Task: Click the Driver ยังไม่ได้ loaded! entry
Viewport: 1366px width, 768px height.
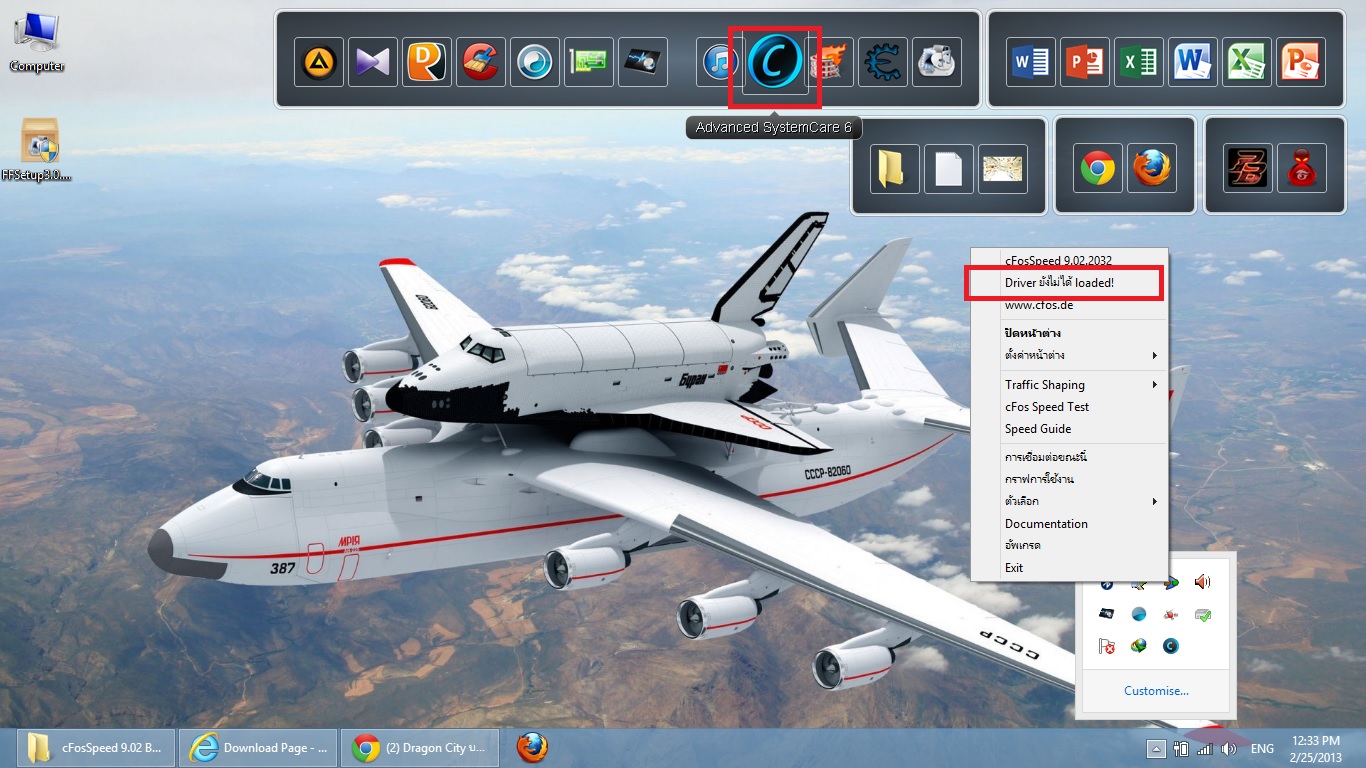Action: [1069, 283]
